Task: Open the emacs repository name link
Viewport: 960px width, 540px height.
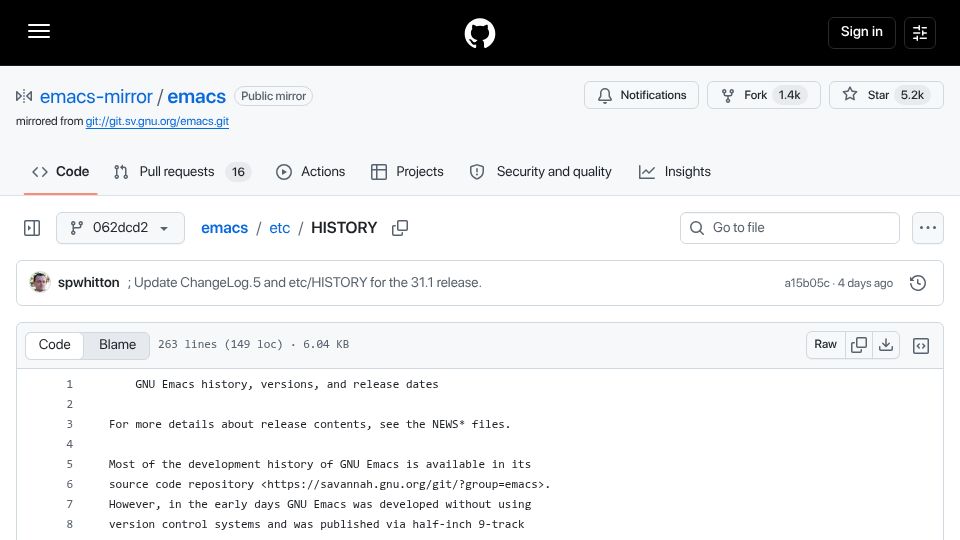Action: click(x=197, y=96)
